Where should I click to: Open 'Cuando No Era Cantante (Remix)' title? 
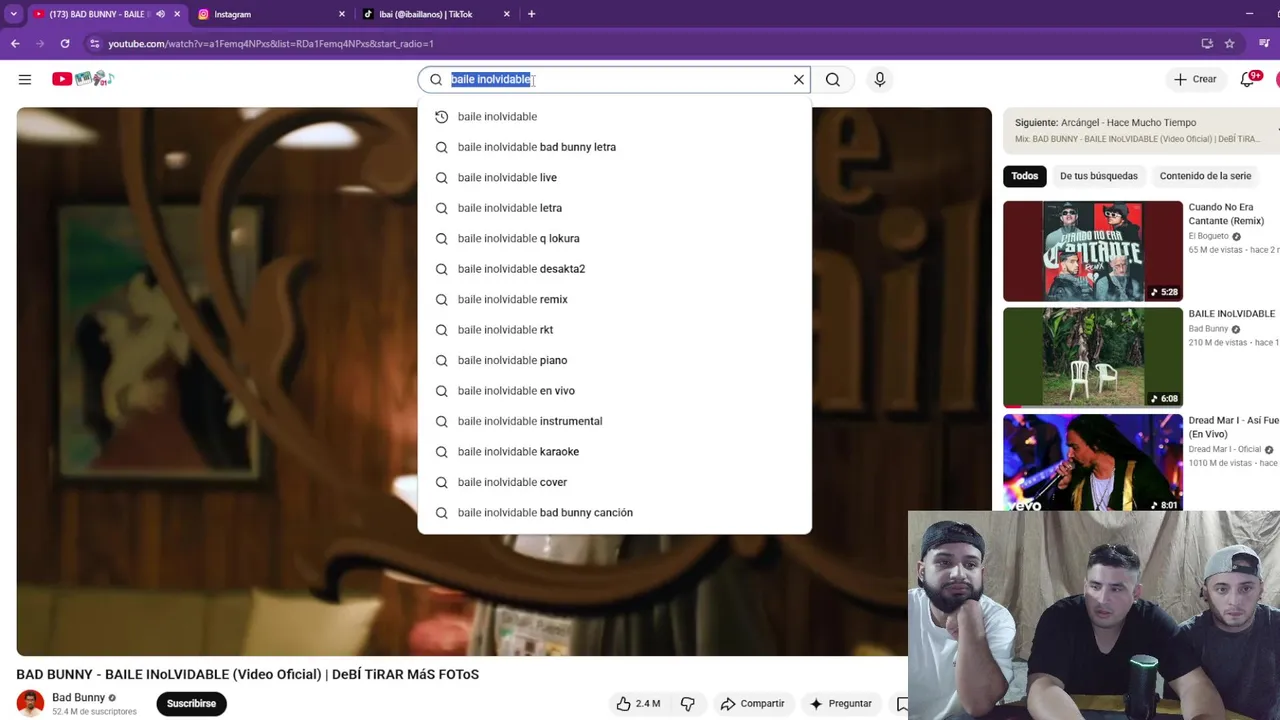(1227, 214)
